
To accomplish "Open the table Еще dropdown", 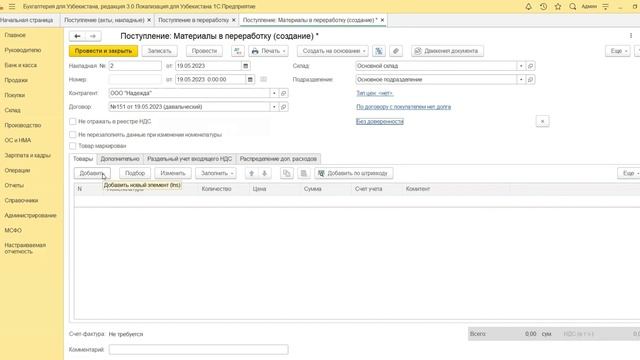I will (629, 173).
